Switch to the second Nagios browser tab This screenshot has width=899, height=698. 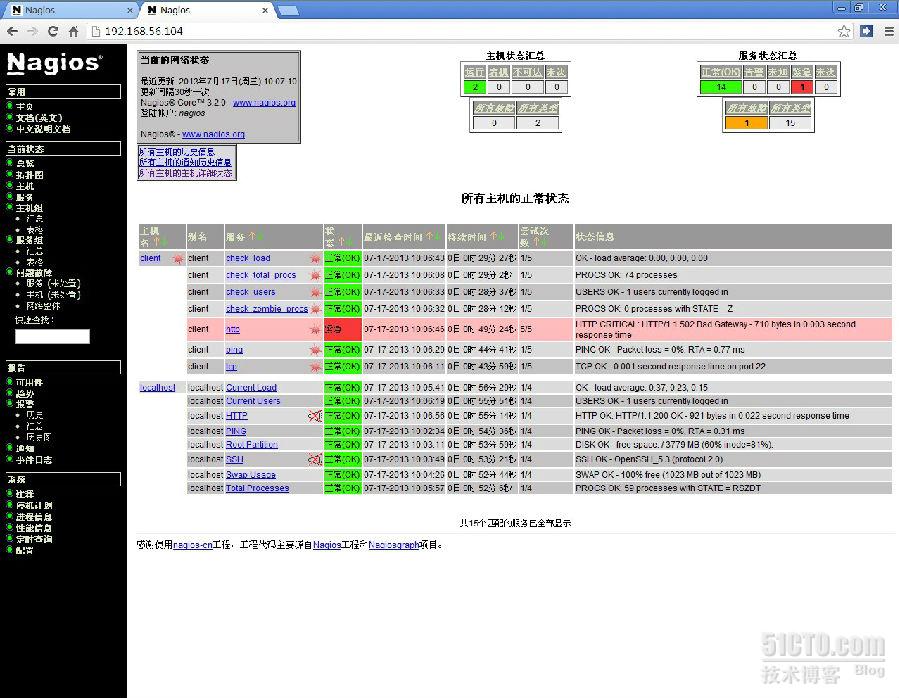(206, 10)
